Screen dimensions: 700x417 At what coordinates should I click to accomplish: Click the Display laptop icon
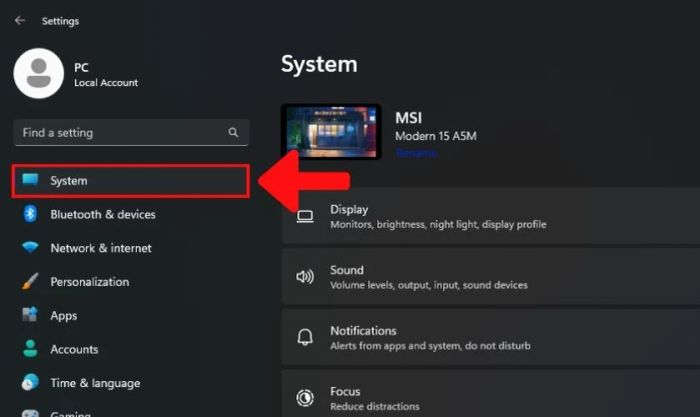305,217
